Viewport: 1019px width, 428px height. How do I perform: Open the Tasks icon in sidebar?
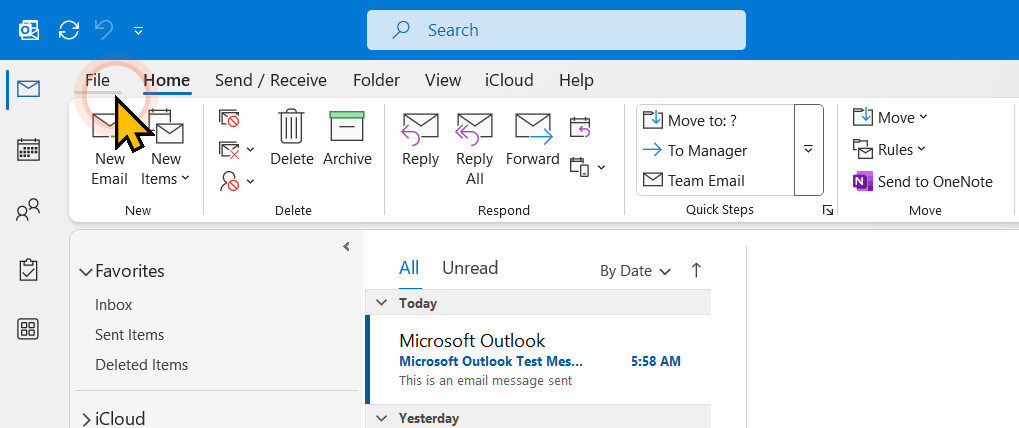point(29,269)
